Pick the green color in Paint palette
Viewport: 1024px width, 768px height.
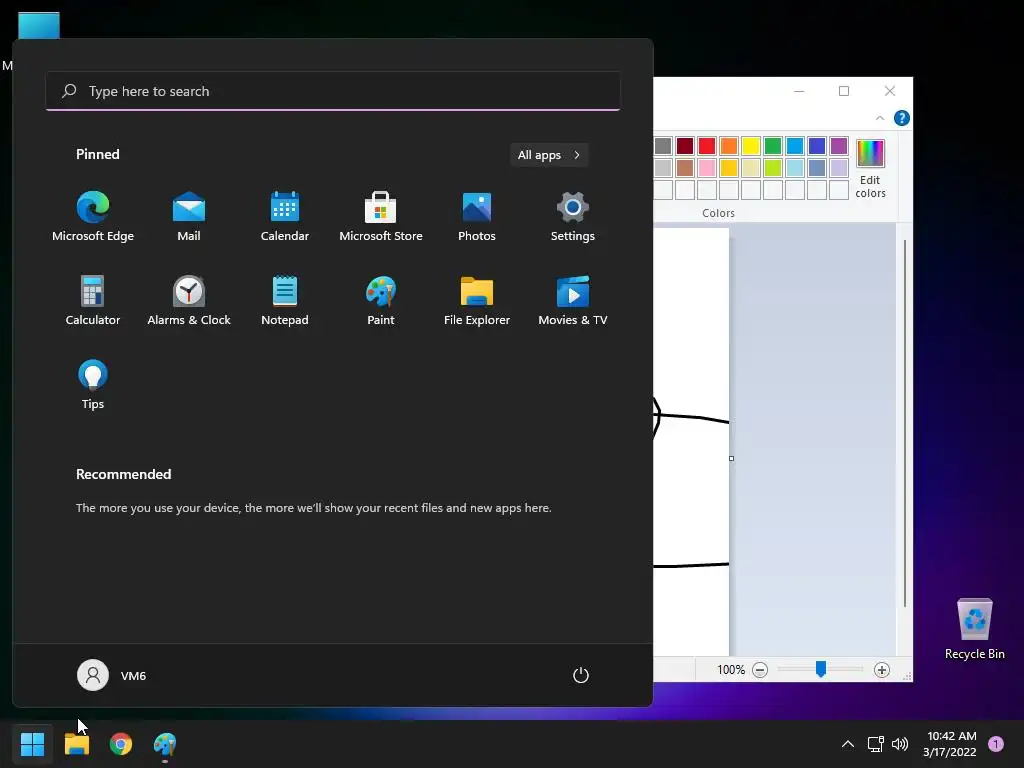coord(773,146)
